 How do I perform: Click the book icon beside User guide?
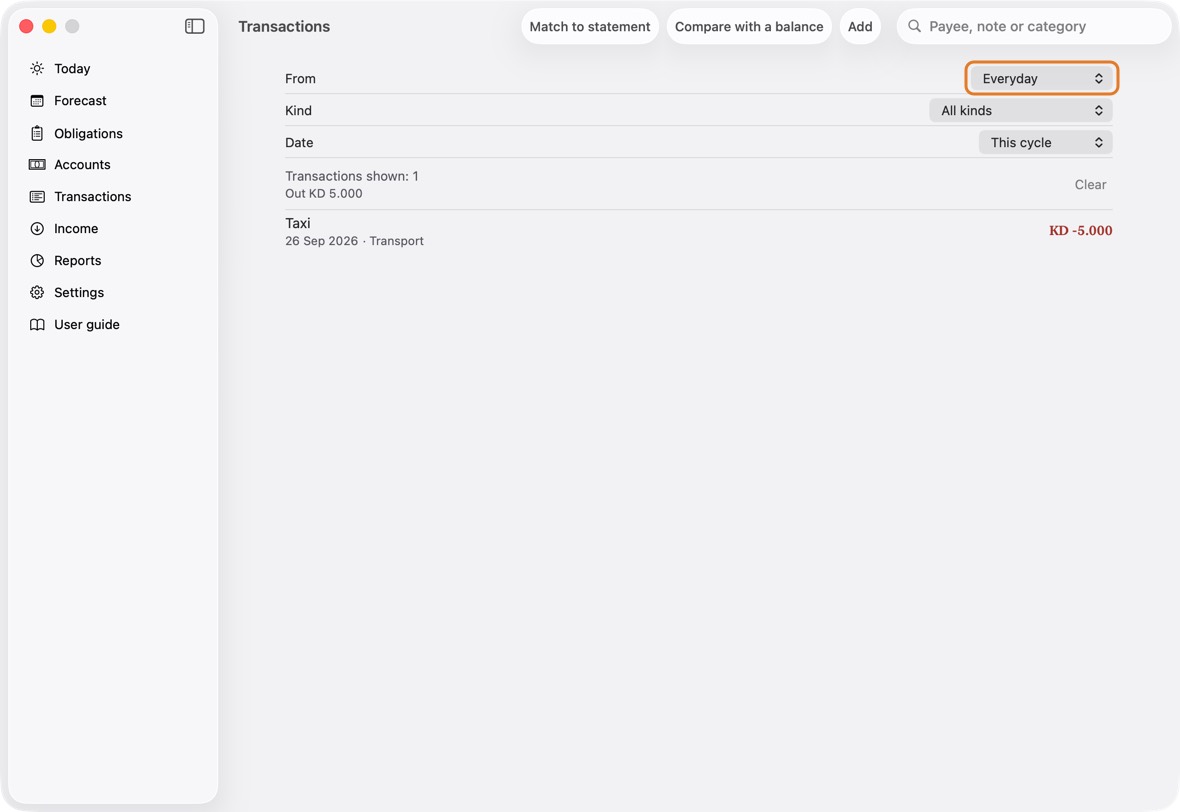pyautogui.click(x=37, y=324)
